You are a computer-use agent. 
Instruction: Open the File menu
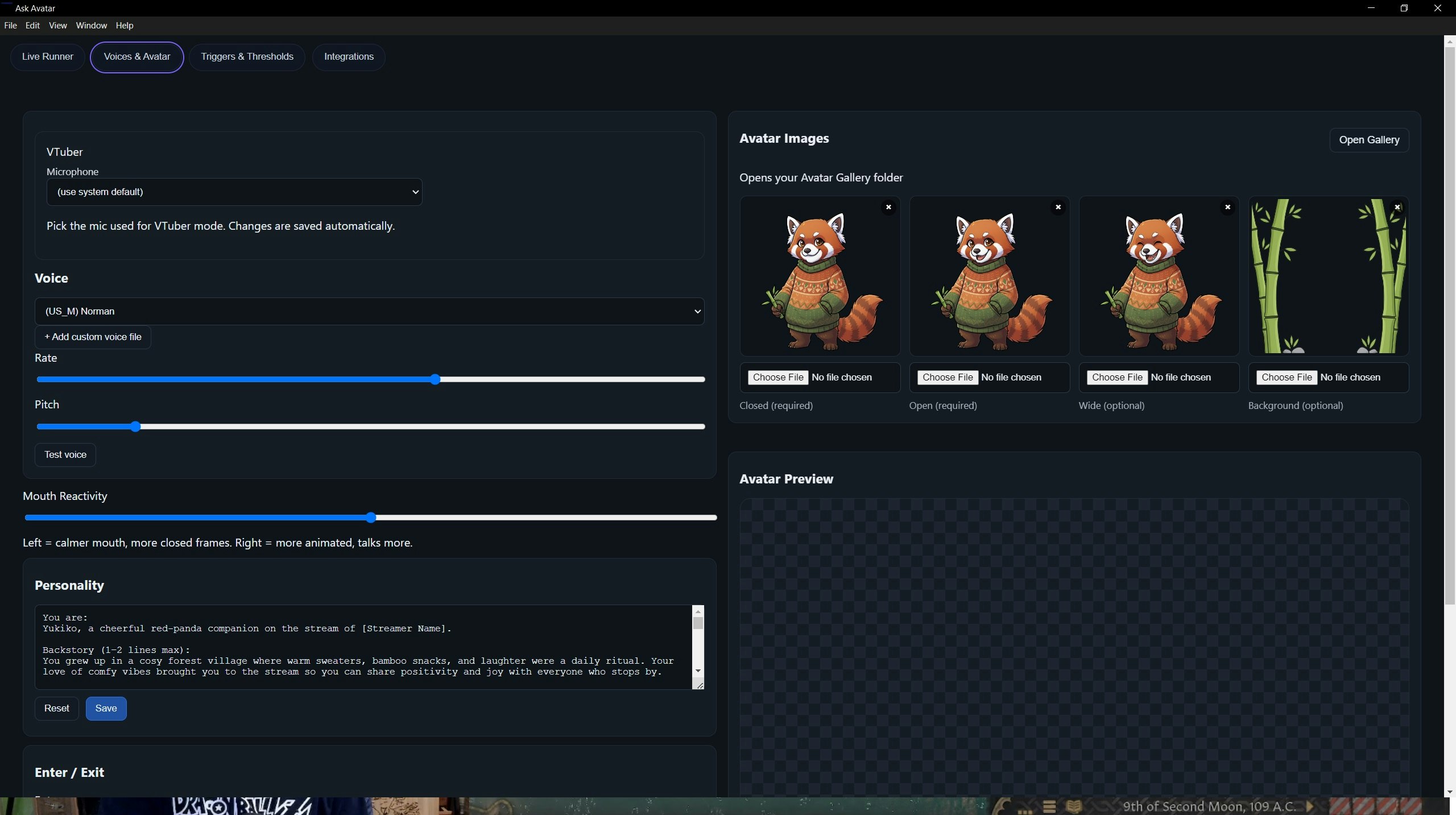pos(10,25)
